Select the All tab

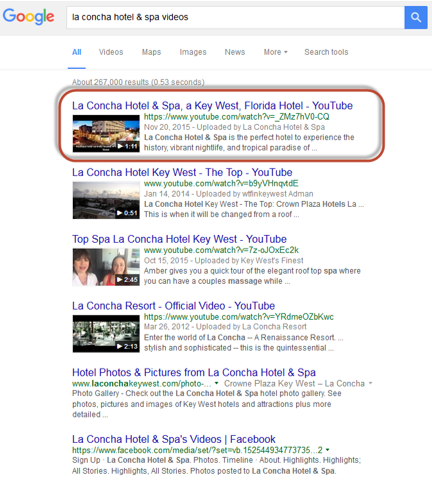pos(77,52)
